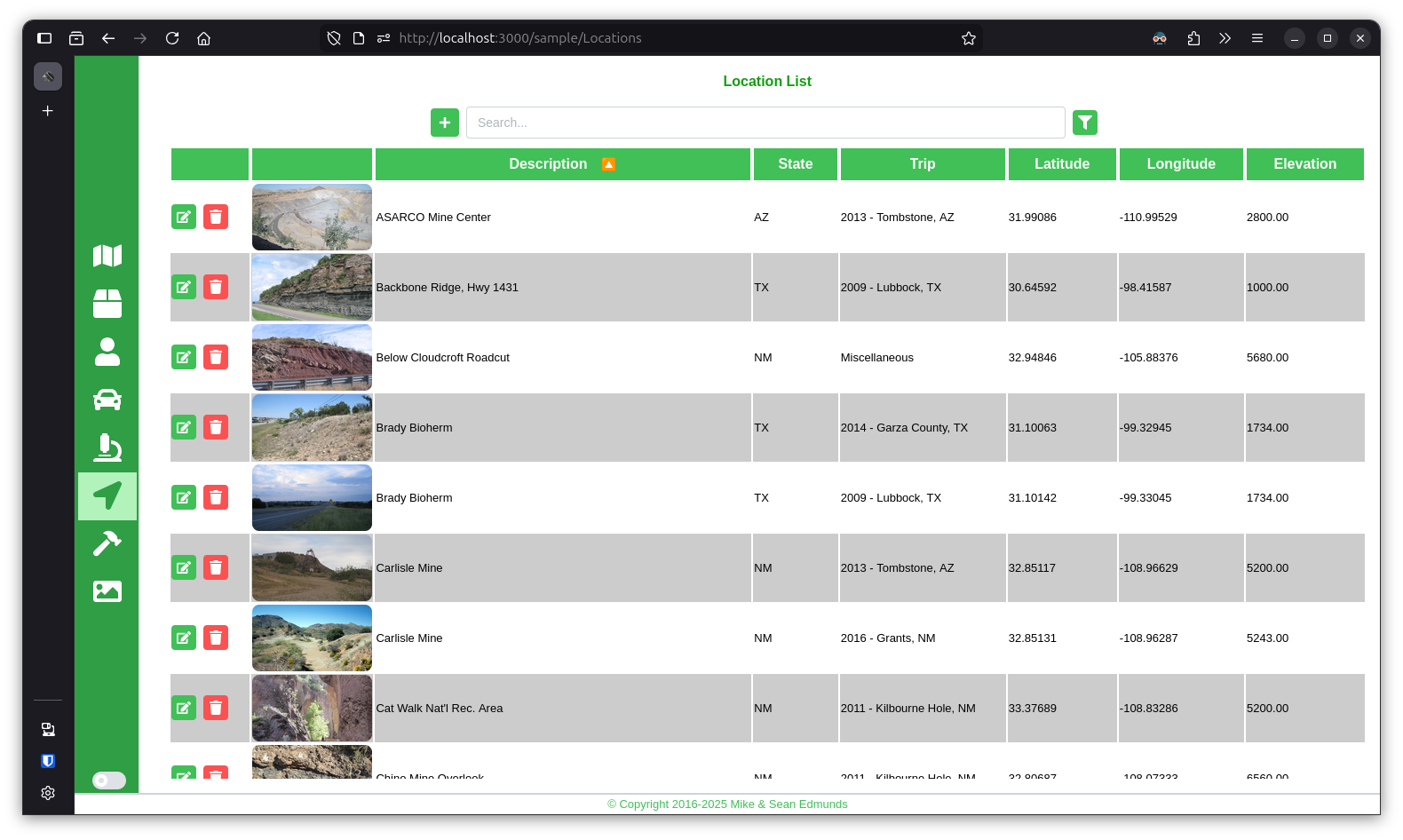Open the Below Cloudcroft Roadcut thumbnail
Image resolution: width=1403 pixels, height=840 pixels.
[312, 357]
